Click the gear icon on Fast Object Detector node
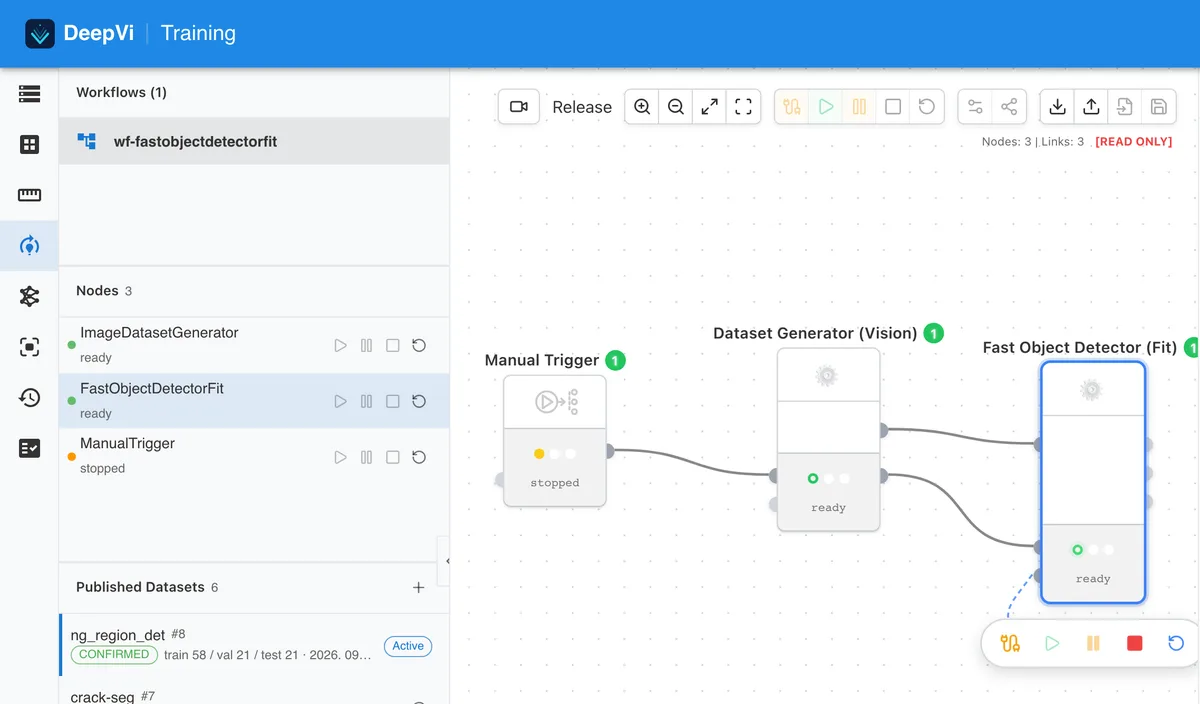This screenshot has height=704, width=1200. click(1091, 390)
